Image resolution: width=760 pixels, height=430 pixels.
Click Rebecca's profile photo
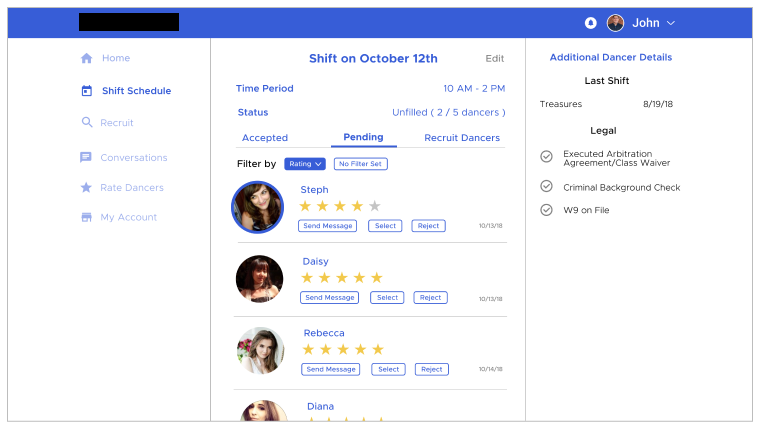coord(260,351)
